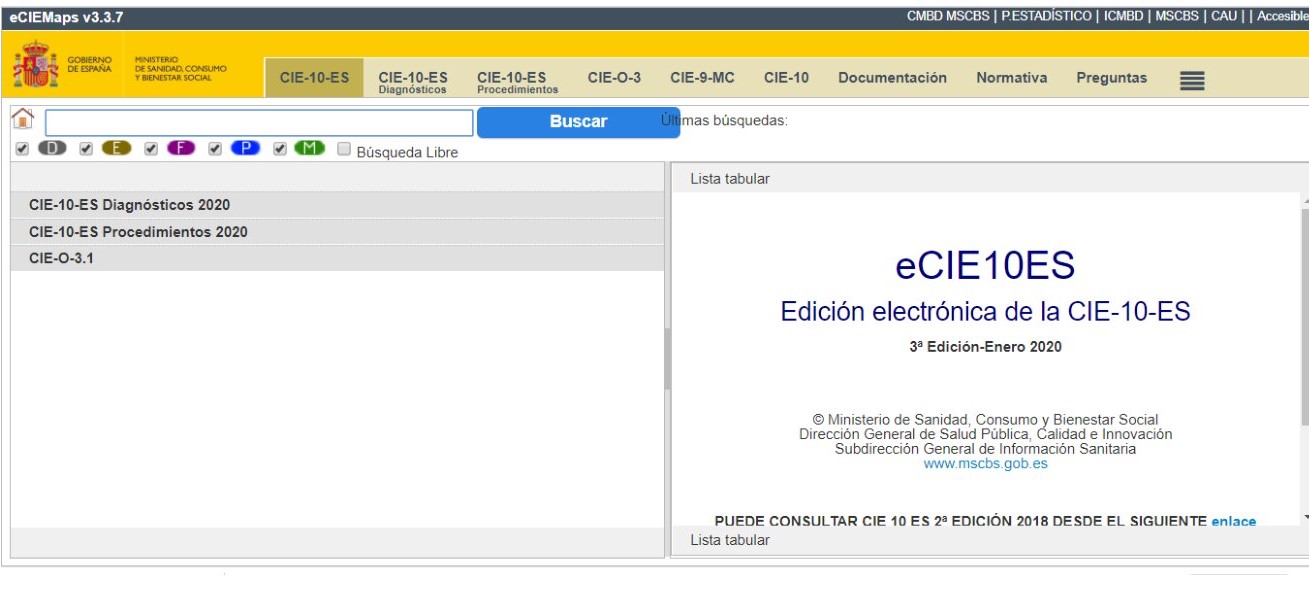Select the CIE-10-ES tab
The width and height of the screenshot is (1309, 601).
(314, 78)
